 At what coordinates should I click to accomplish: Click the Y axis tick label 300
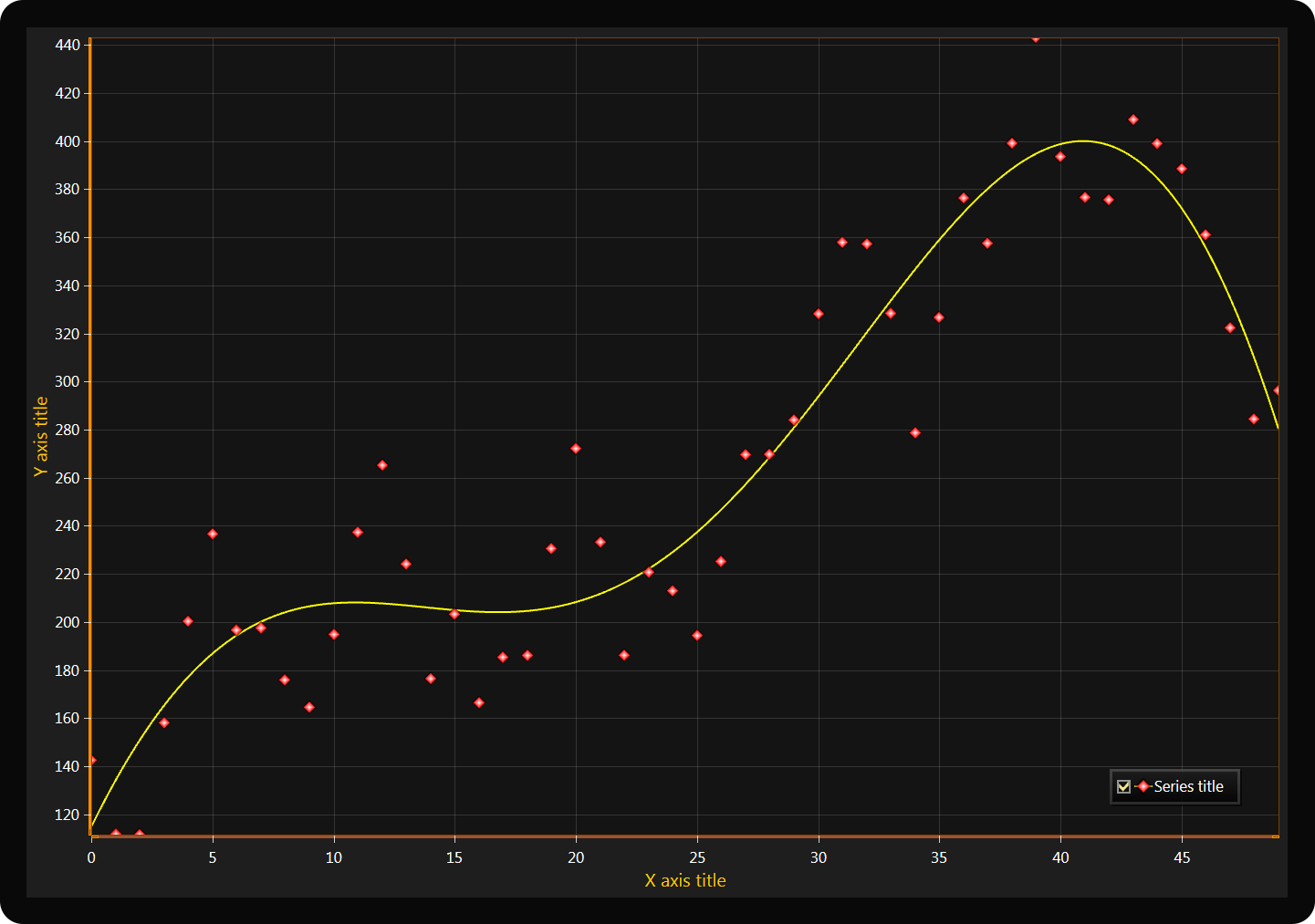click(x=67, y=381)
